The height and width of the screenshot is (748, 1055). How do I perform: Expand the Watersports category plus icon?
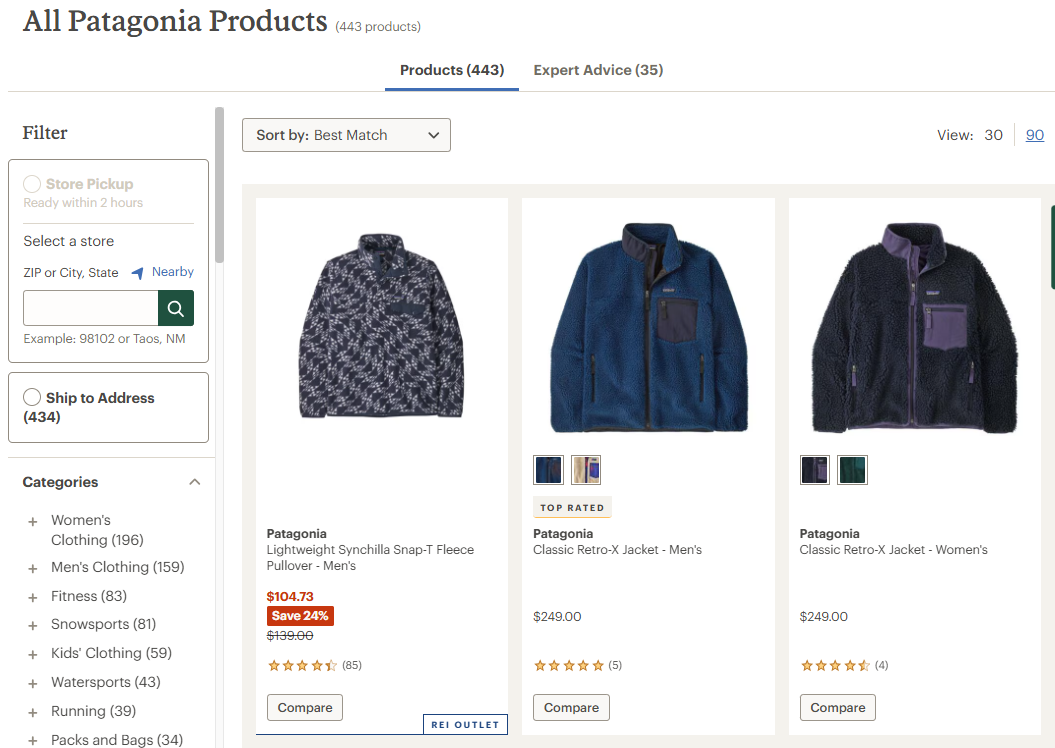point(33,683)
